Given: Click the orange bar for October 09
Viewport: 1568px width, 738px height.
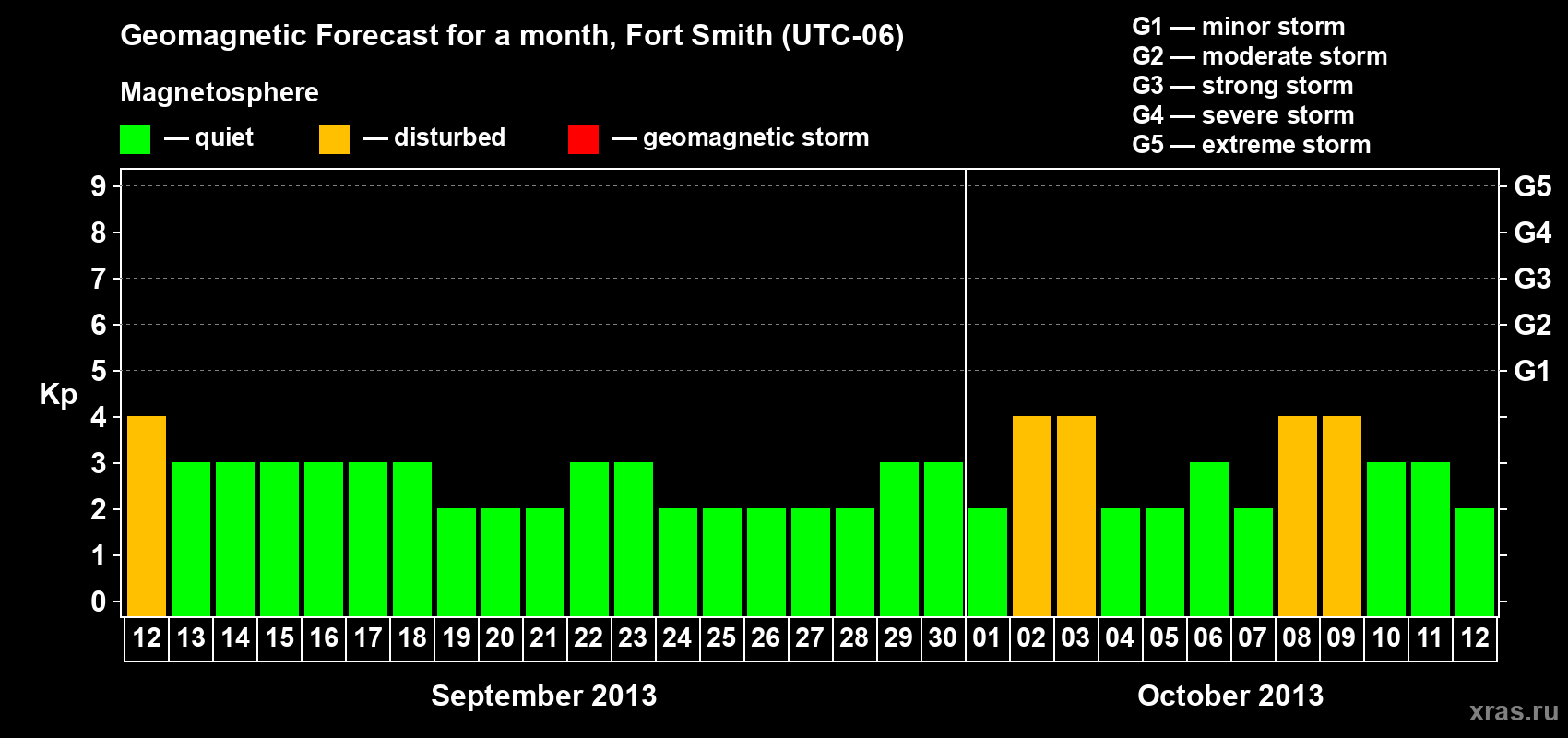Looking at the screenshot, I should pyautogui.click(x=1342, y=517).
